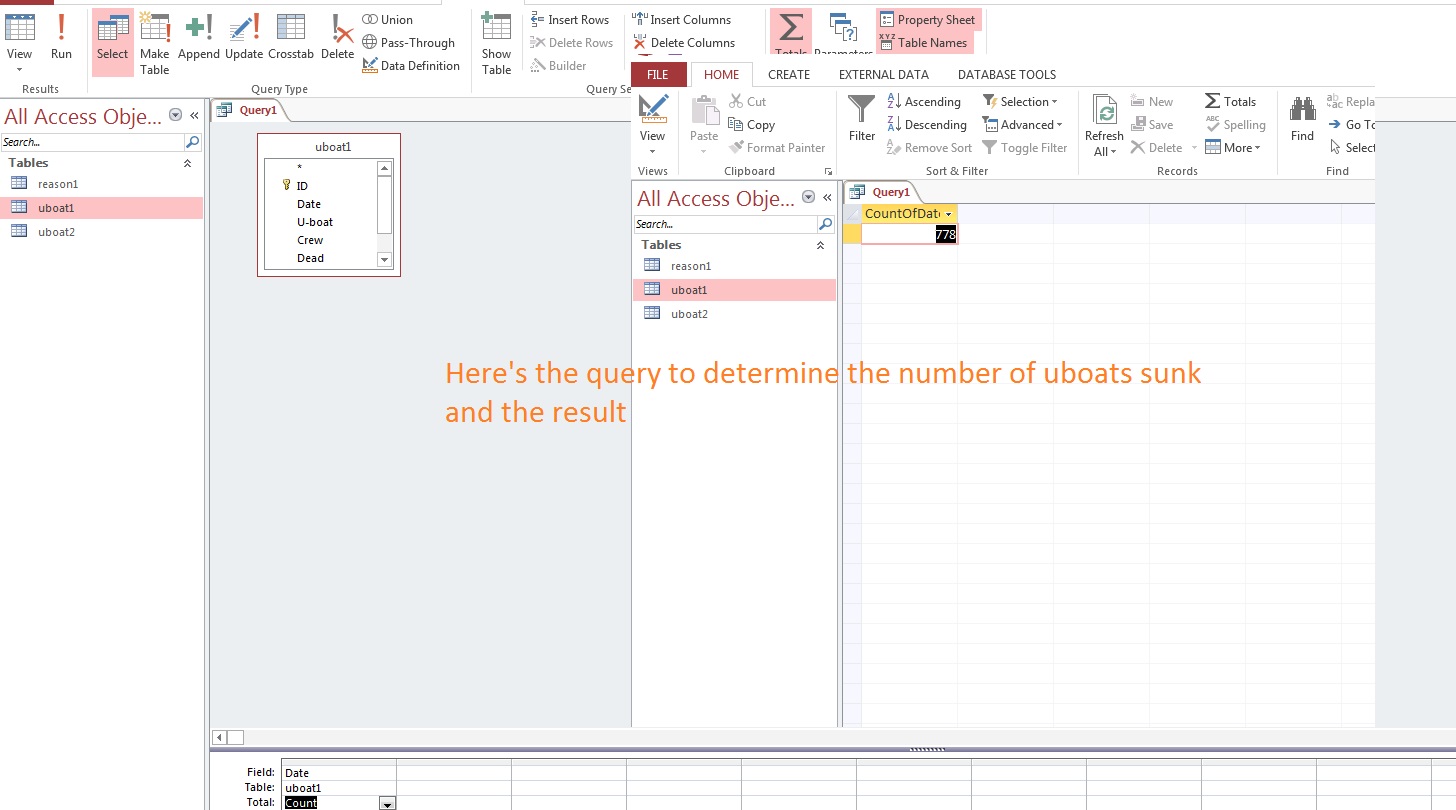The width and height of the screenshot is (1456, 810).
Task: Open the CountOfDate column header dropdown
Action: (x=948, y=214)
